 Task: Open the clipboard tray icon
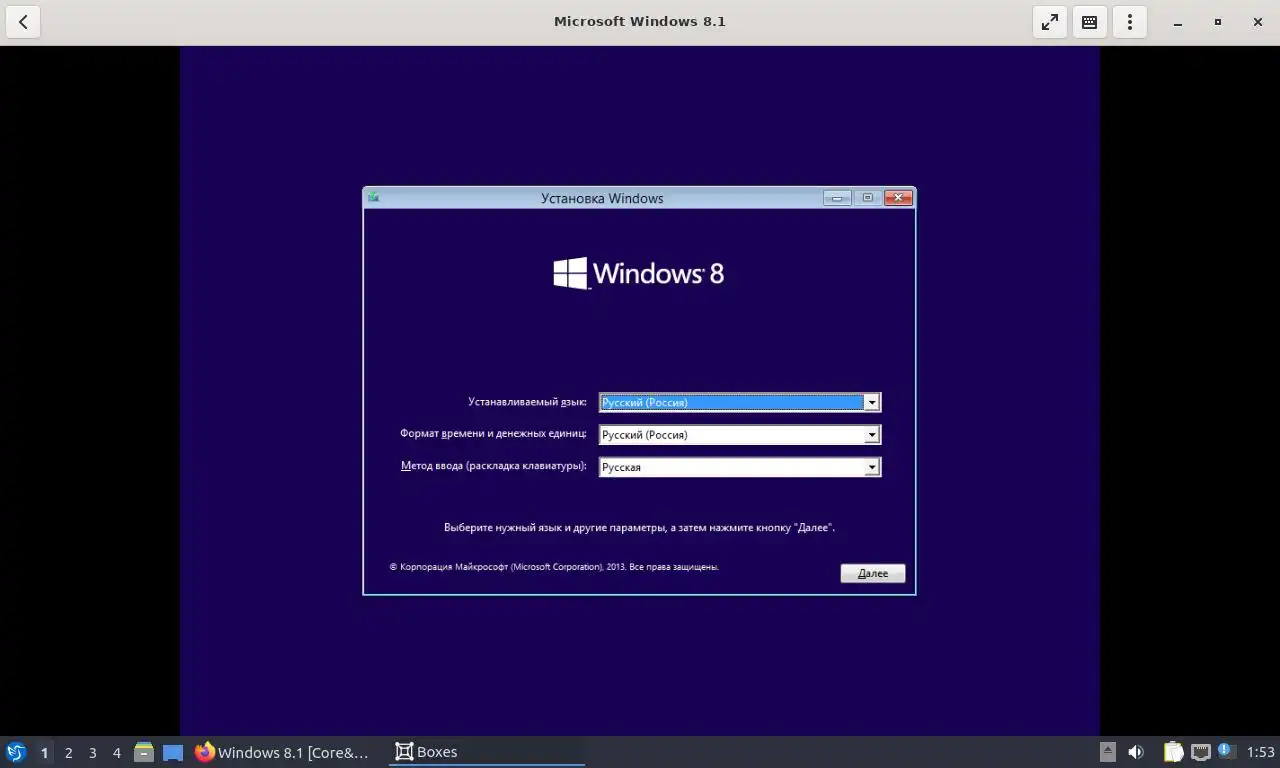point(1173,752)
